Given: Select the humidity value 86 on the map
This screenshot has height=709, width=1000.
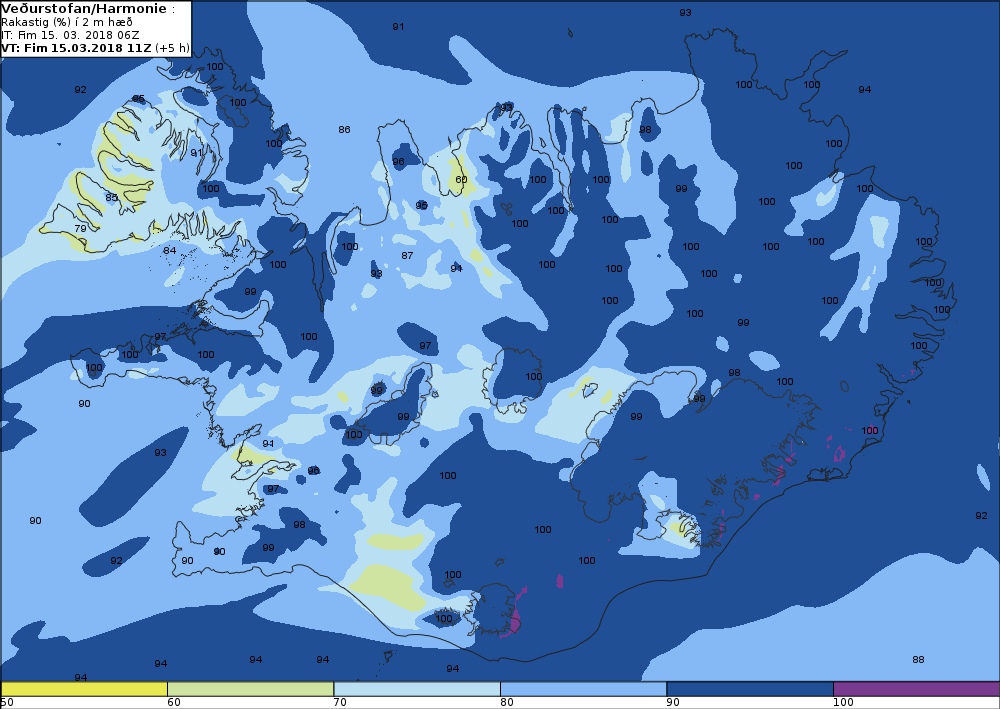Looking at the screenshot, I should click(344, 129).
